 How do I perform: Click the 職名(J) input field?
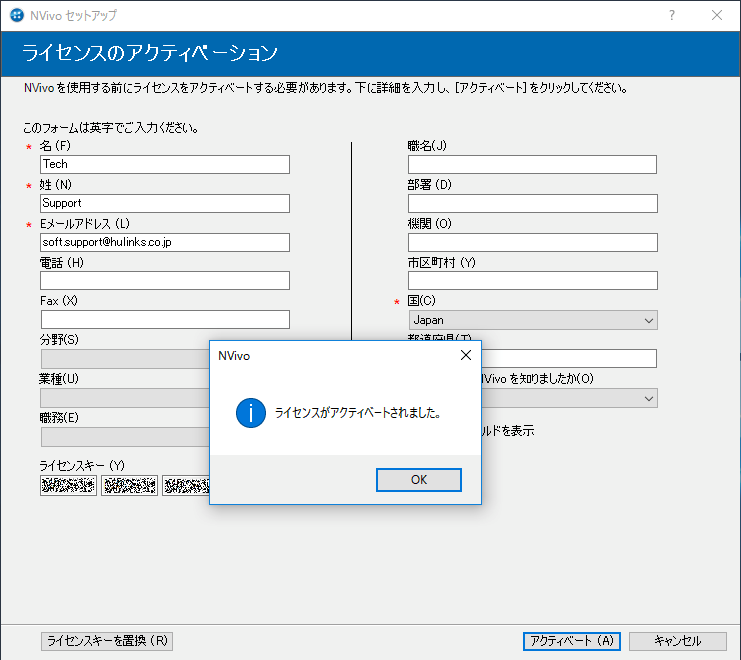point(532,164)
